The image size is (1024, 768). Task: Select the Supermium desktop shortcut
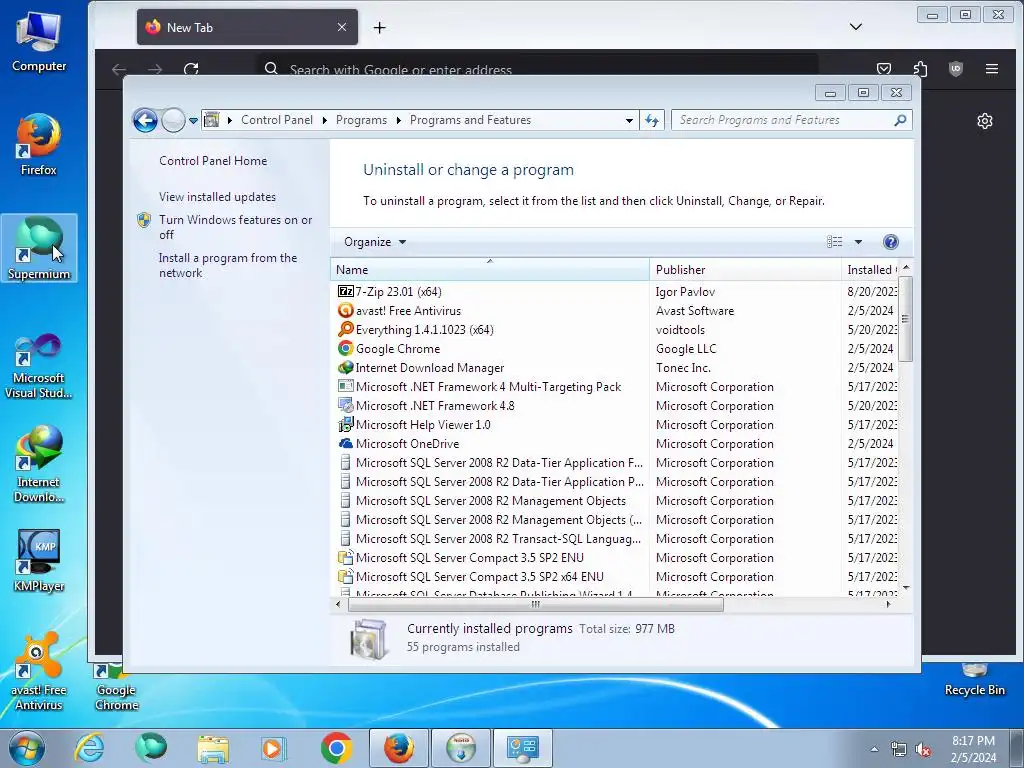coord(39,248)
